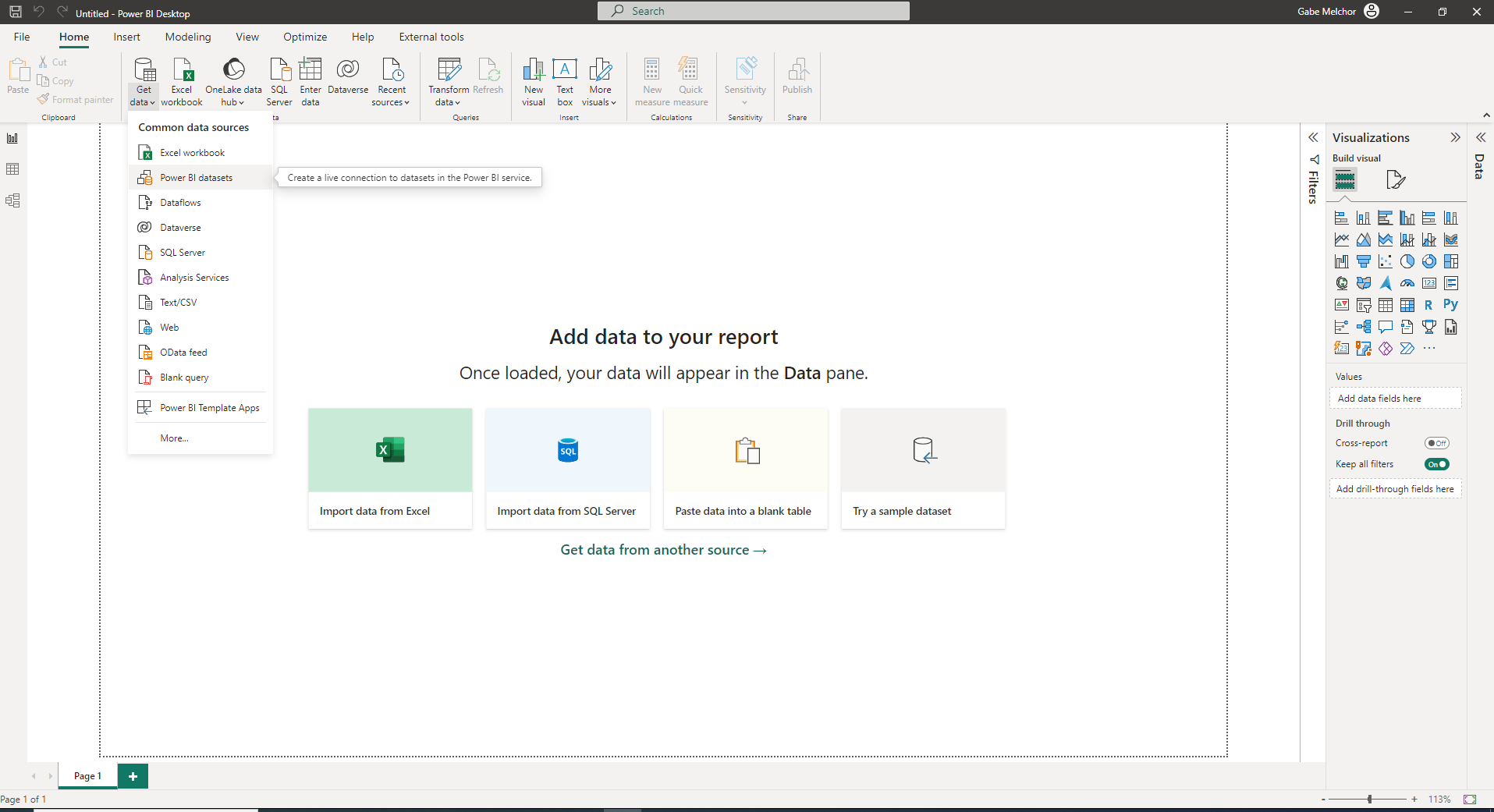Select the Matrix visual
1494x812 pixels.
1407,305
